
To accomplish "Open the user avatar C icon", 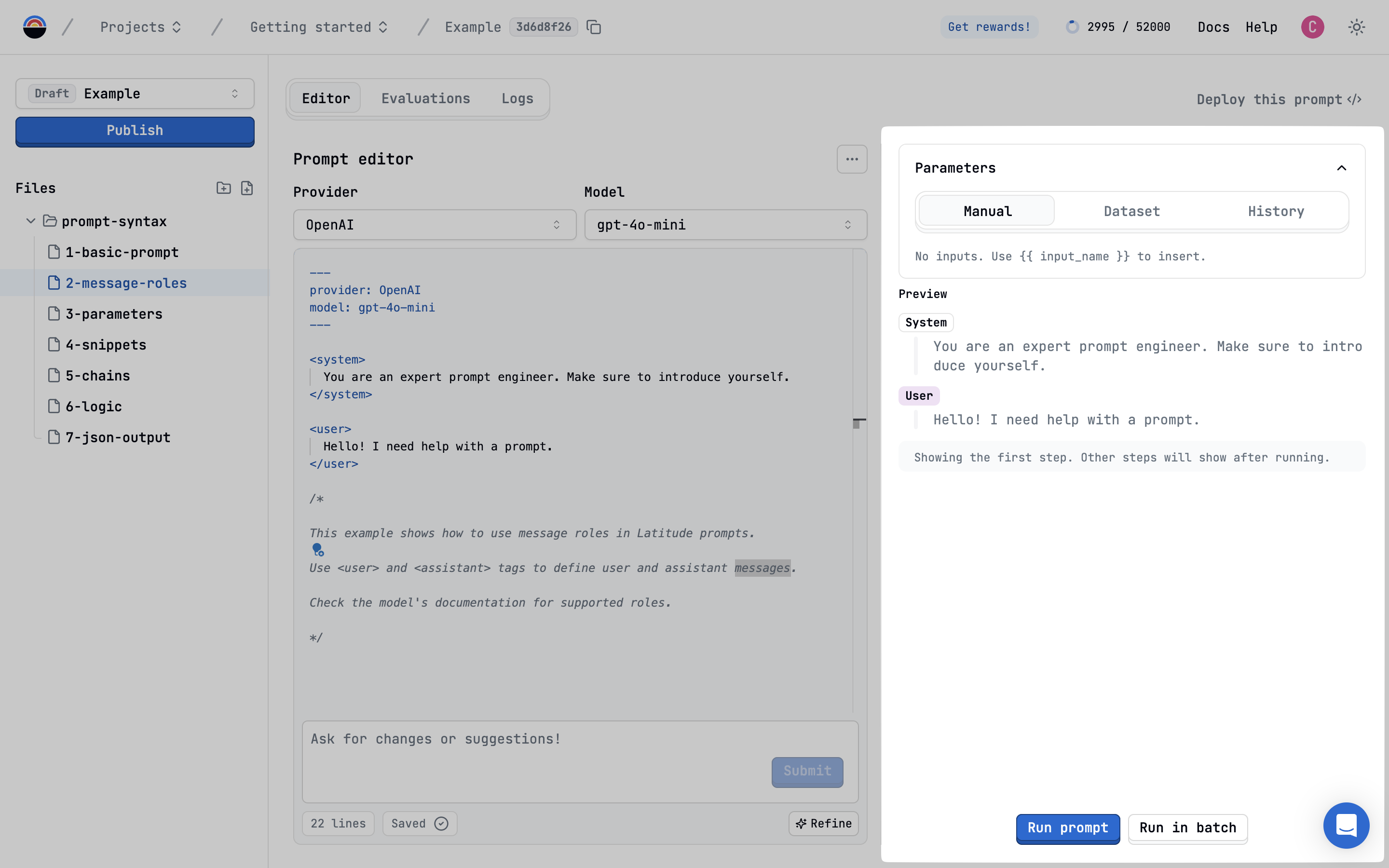I will [x=1312, y=27].
